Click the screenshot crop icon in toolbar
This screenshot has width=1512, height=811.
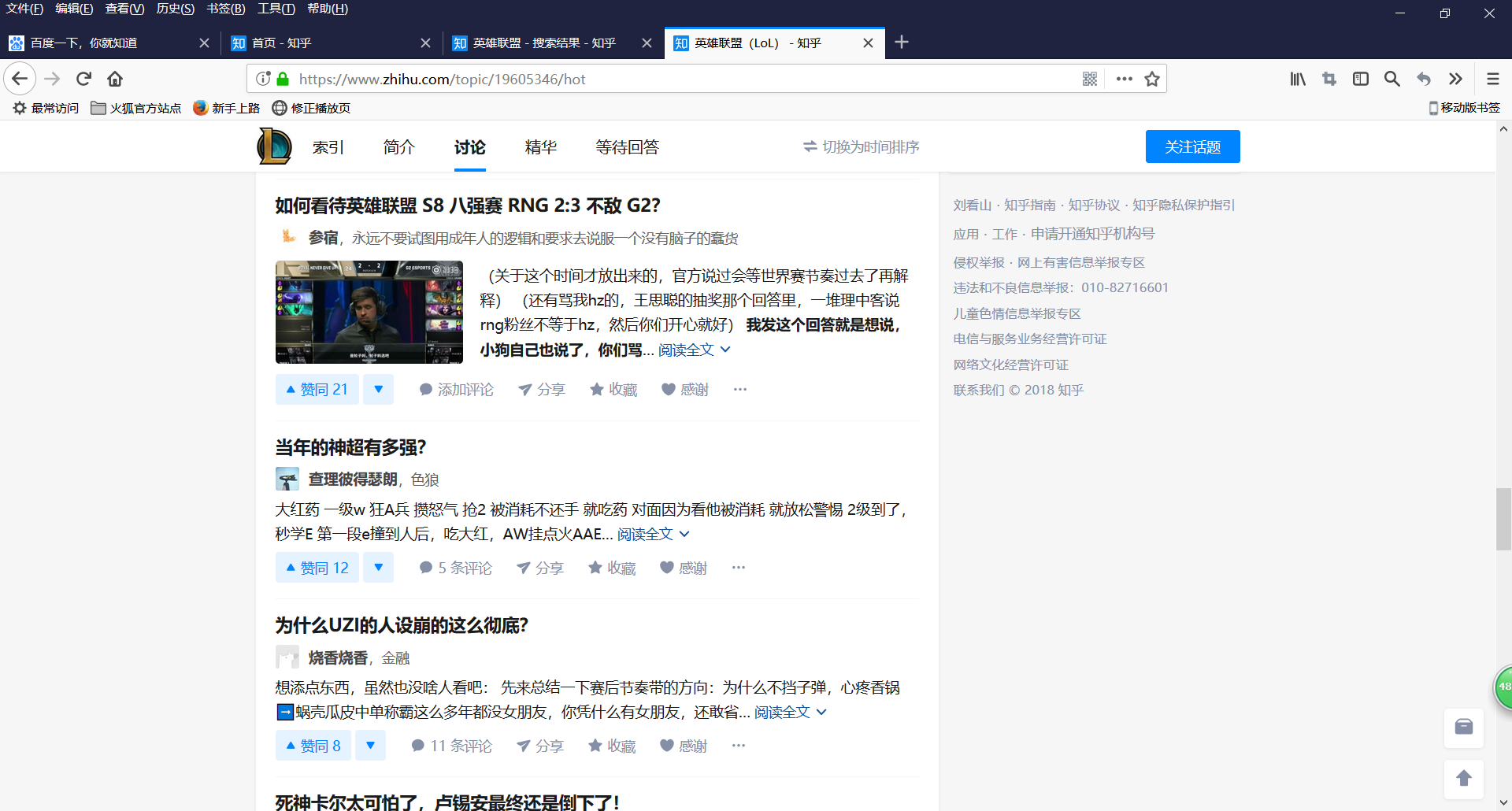pyautogui.click(x=1329, y=79)
